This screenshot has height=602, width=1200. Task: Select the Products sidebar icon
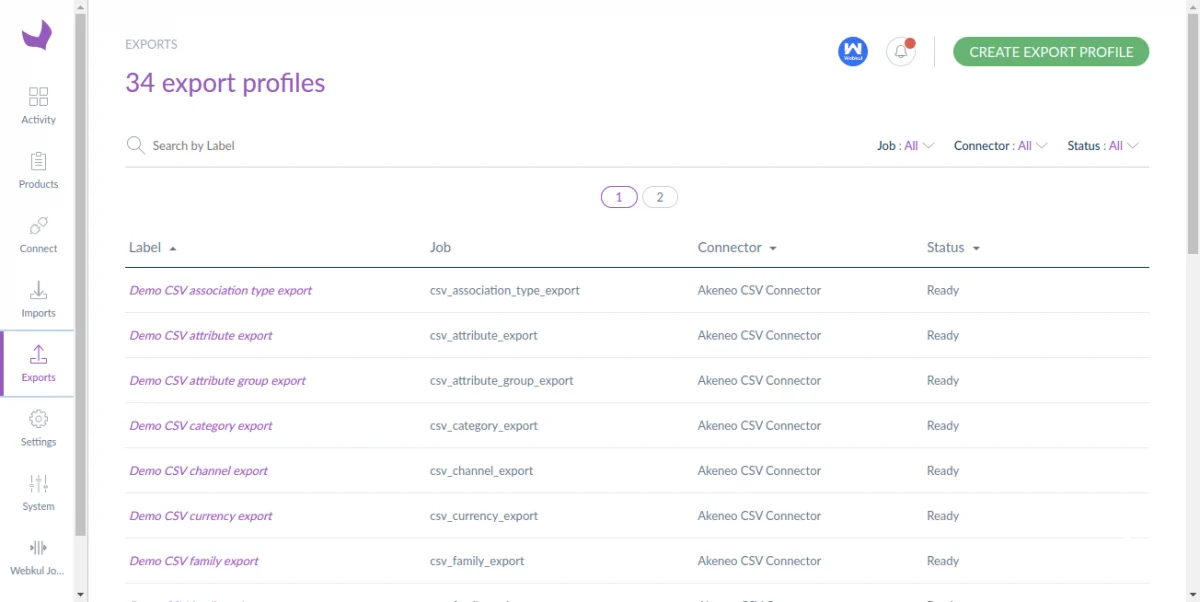tap(38, 170)
